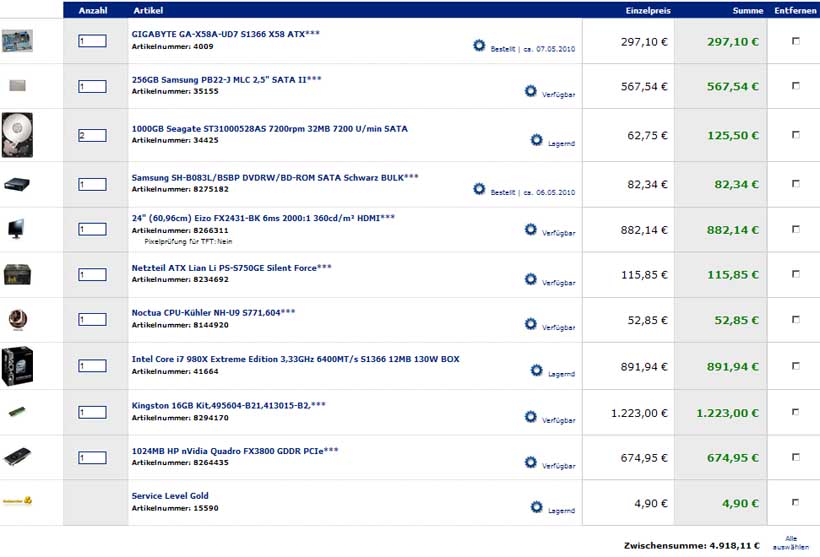Click availability gear icon for Intel Core i7 980X
Image resolution: width=820 pixels, height=557 pixels.
(537, 370)
